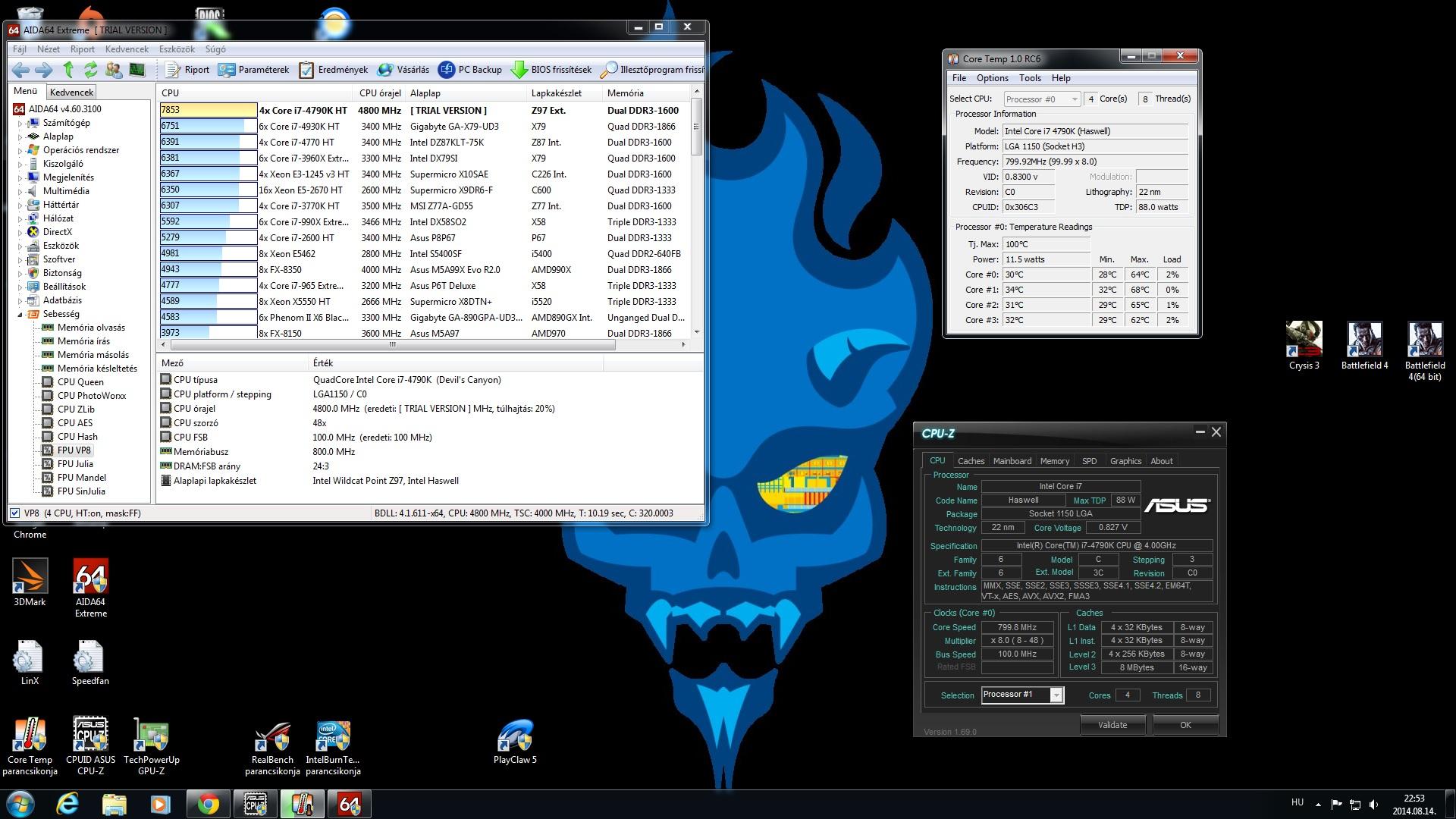Open CPU-Z Processor selection dropdown
The width and height of the screenshot is (1456, 819).
pos(1022,695)
